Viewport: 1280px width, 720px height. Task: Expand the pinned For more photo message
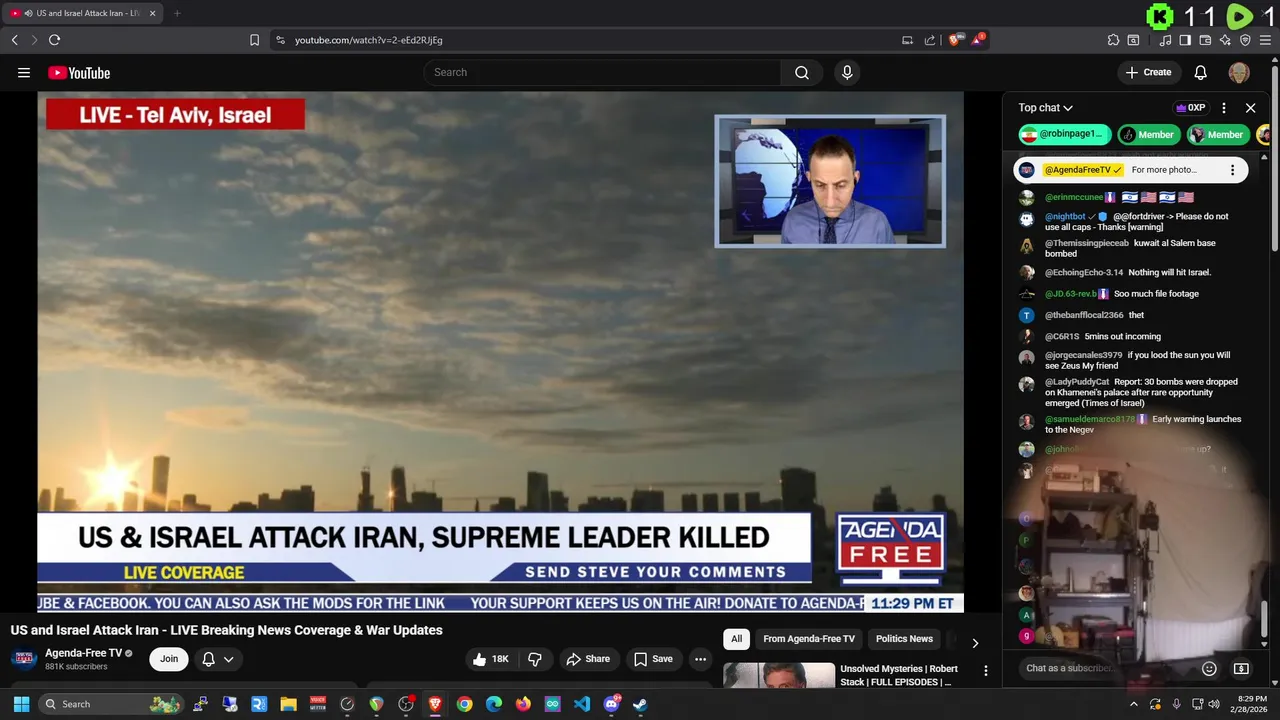click(x=1164, y=170)
